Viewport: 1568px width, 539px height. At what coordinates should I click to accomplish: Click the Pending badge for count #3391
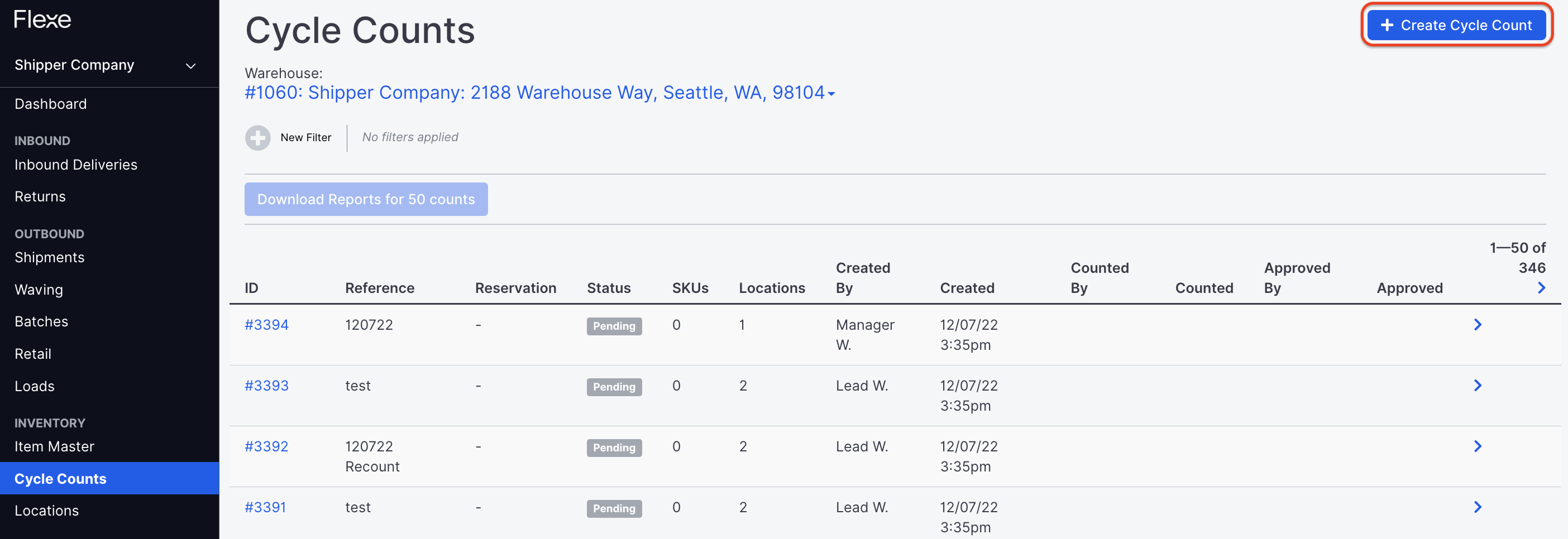pyautogui.click(x=614, y=508)
